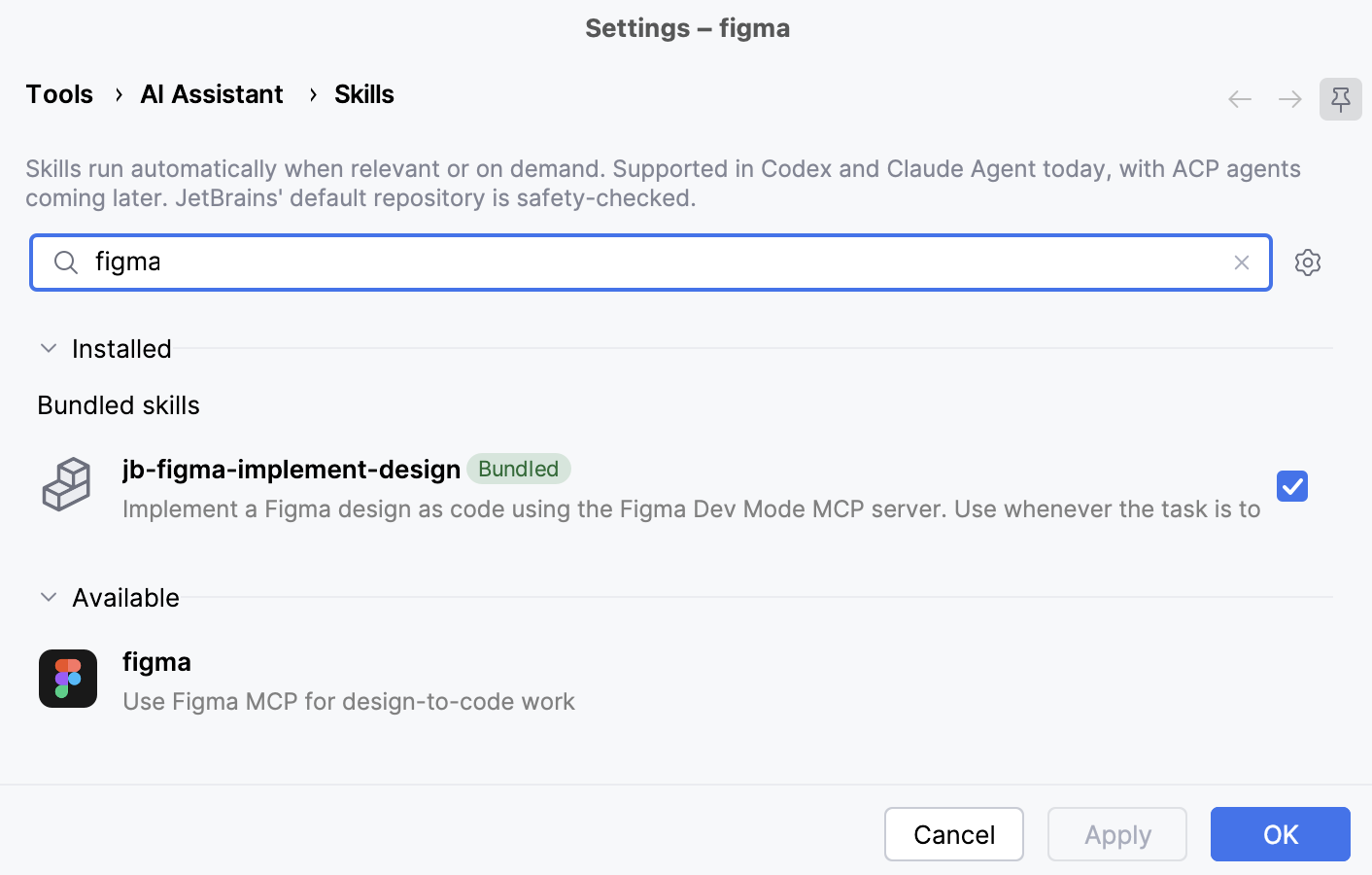1372x875 pixels.
Task: Select the Skills breadcrumb
Action: [364, 94]
